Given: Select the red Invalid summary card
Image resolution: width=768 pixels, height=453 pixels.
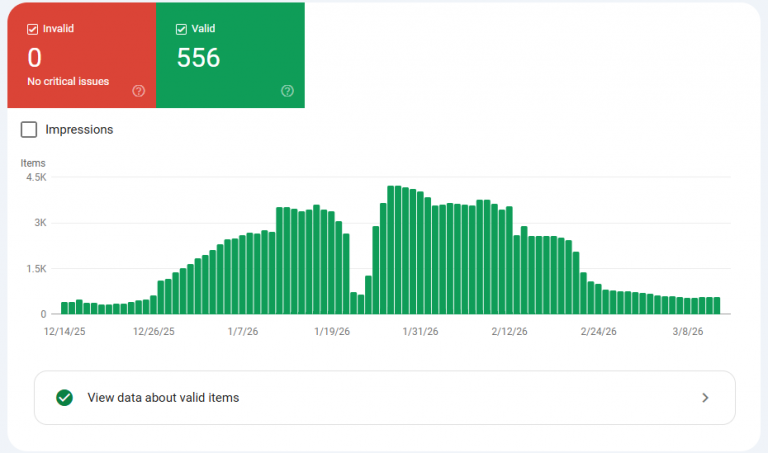Looking at the screenshot, I should tap(82, 55).
